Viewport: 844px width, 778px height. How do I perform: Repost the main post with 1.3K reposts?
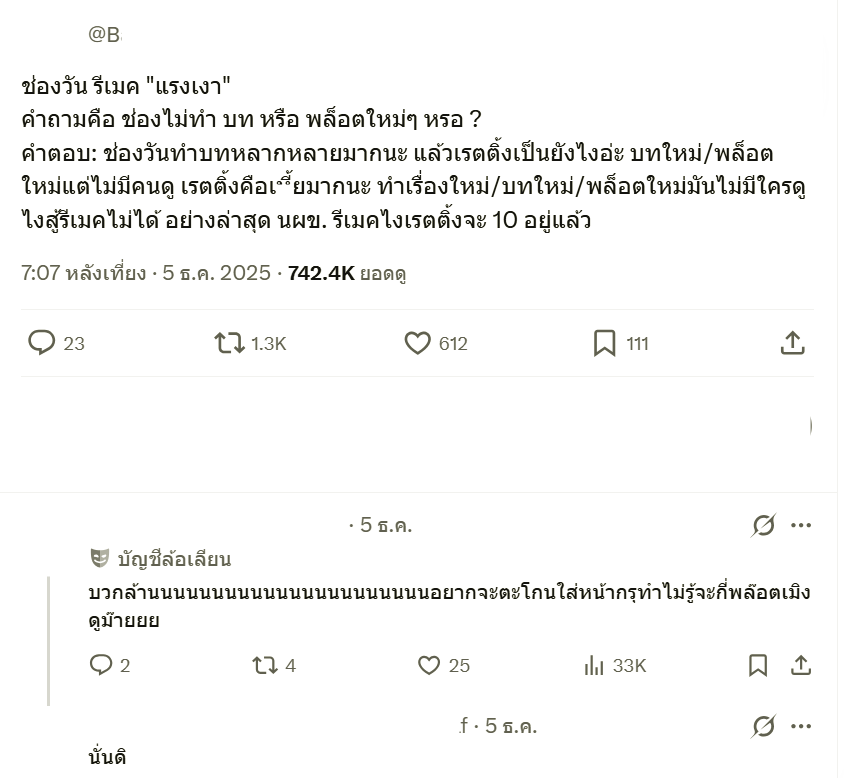230,343
